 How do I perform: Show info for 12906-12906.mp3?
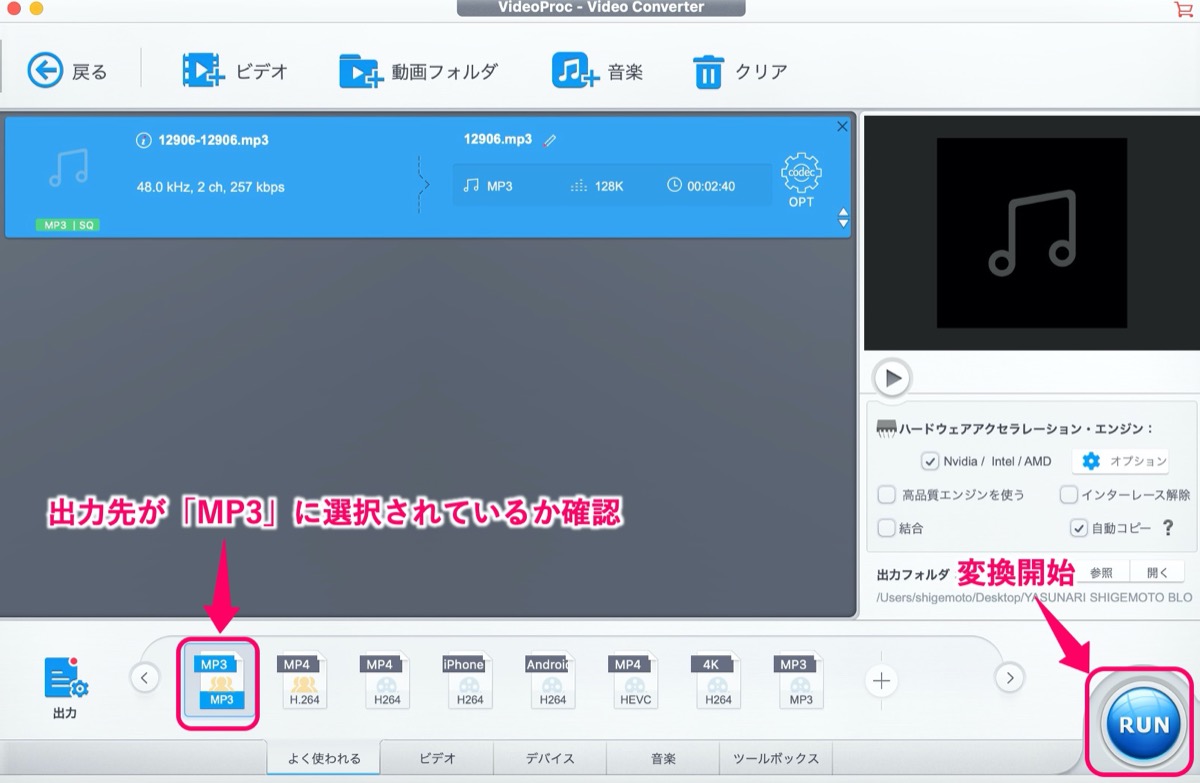[x=143, y=140]
